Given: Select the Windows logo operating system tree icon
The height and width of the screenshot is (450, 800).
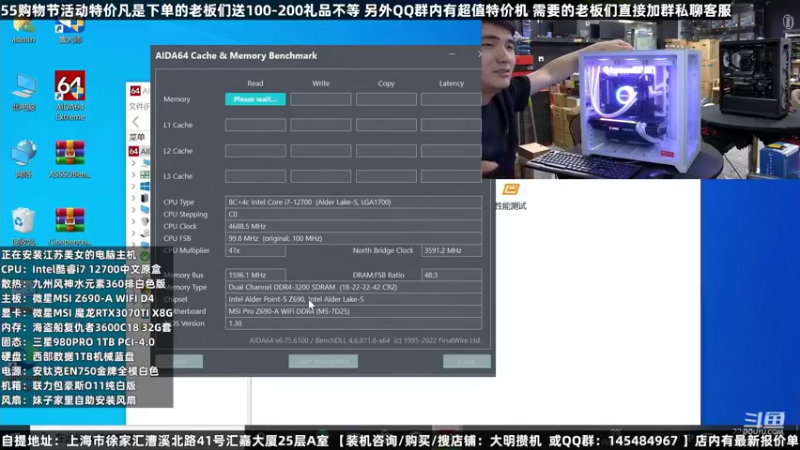Looking at the screenshot, I should pyautogui.click(x=145, y=187).
